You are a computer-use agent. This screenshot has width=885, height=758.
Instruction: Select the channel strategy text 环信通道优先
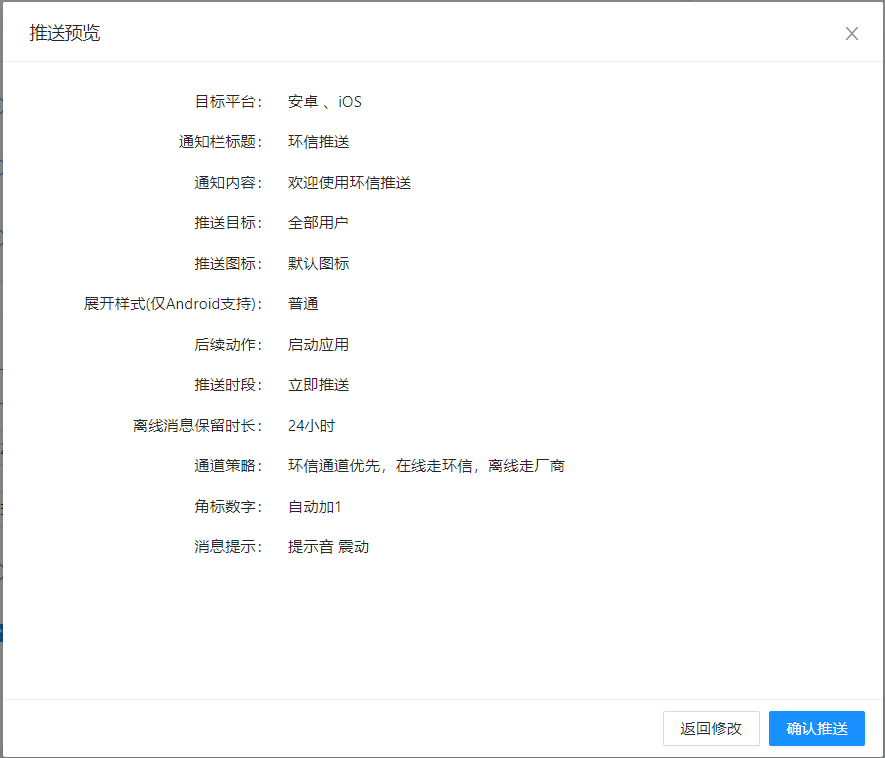334,466
